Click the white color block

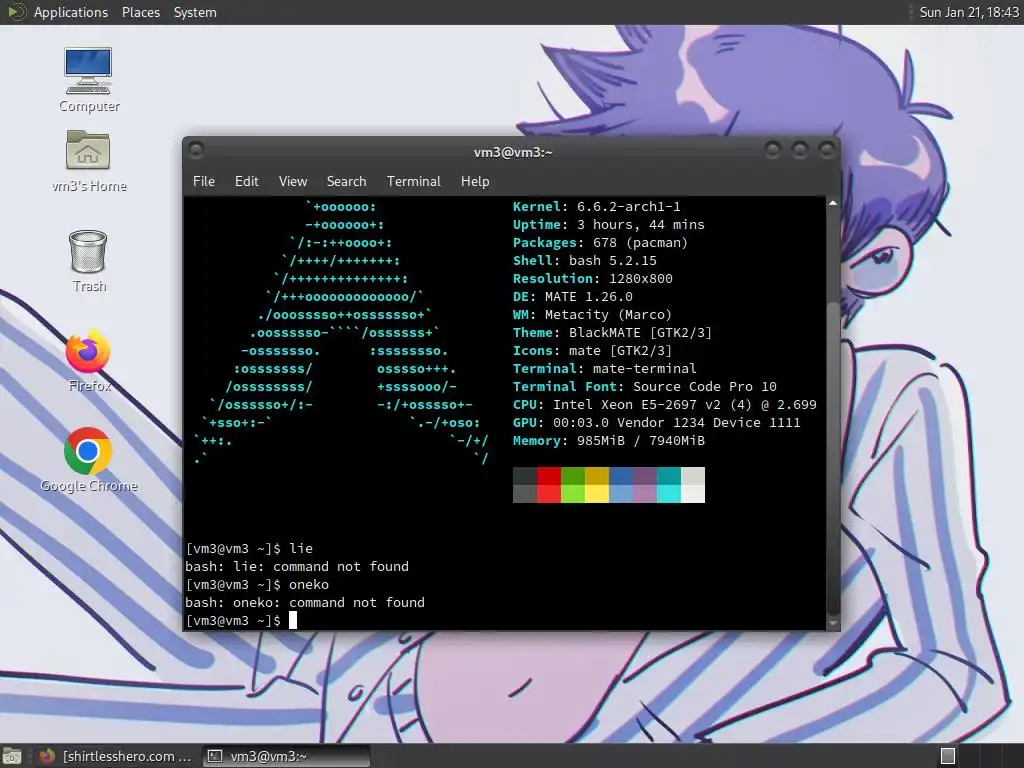(x=693, y=494)
